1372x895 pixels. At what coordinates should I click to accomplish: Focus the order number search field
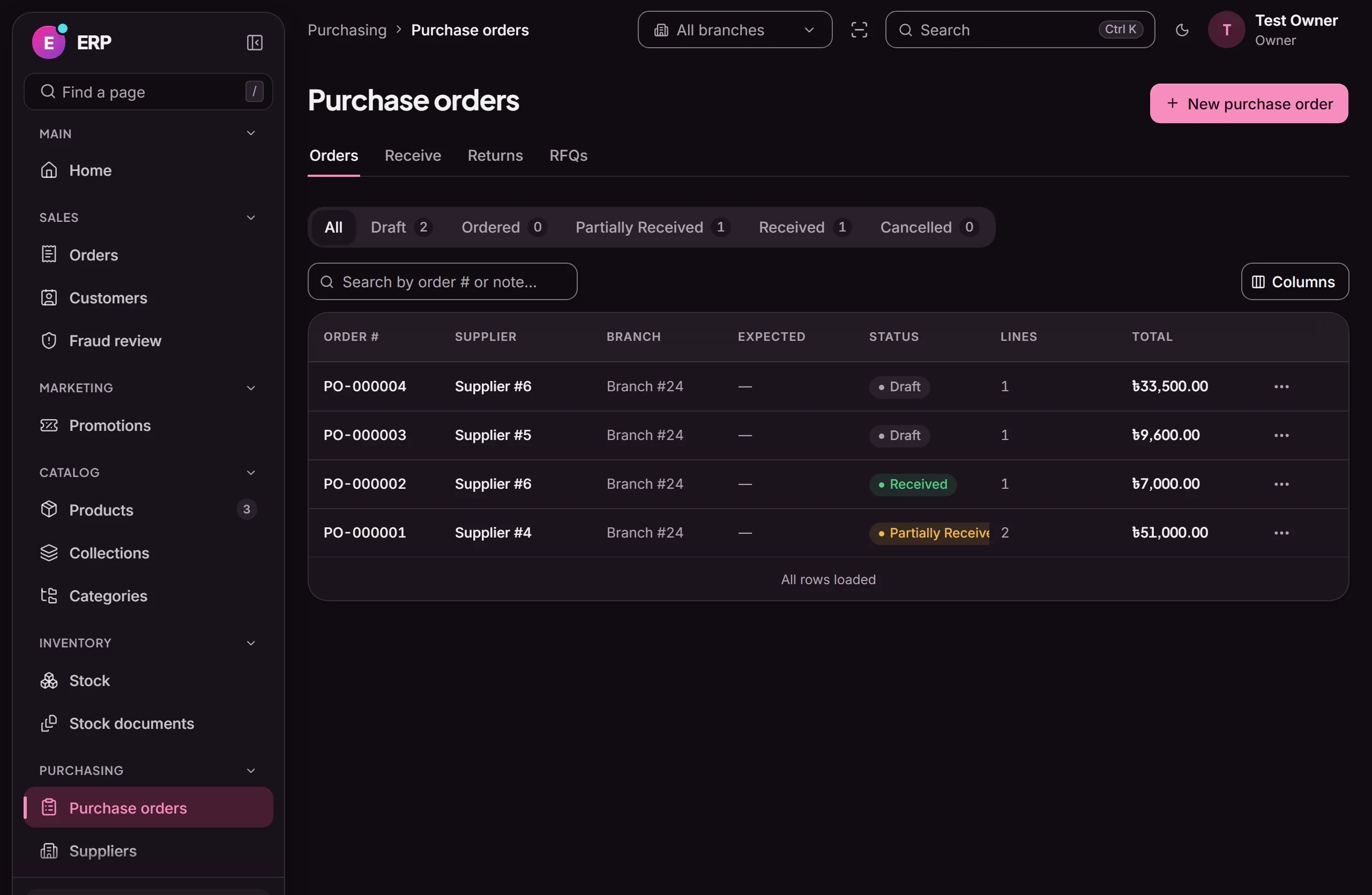[442, 282]
